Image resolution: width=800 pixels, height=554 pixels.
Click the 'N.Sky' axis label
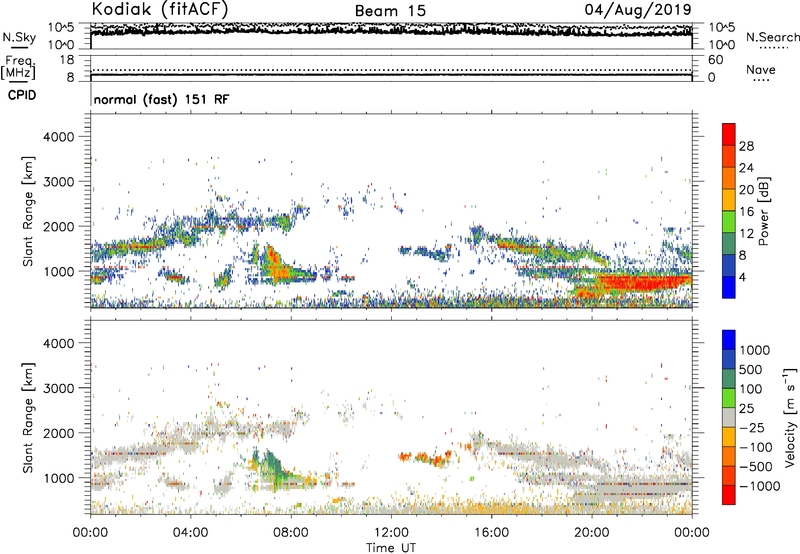(19, 37)
